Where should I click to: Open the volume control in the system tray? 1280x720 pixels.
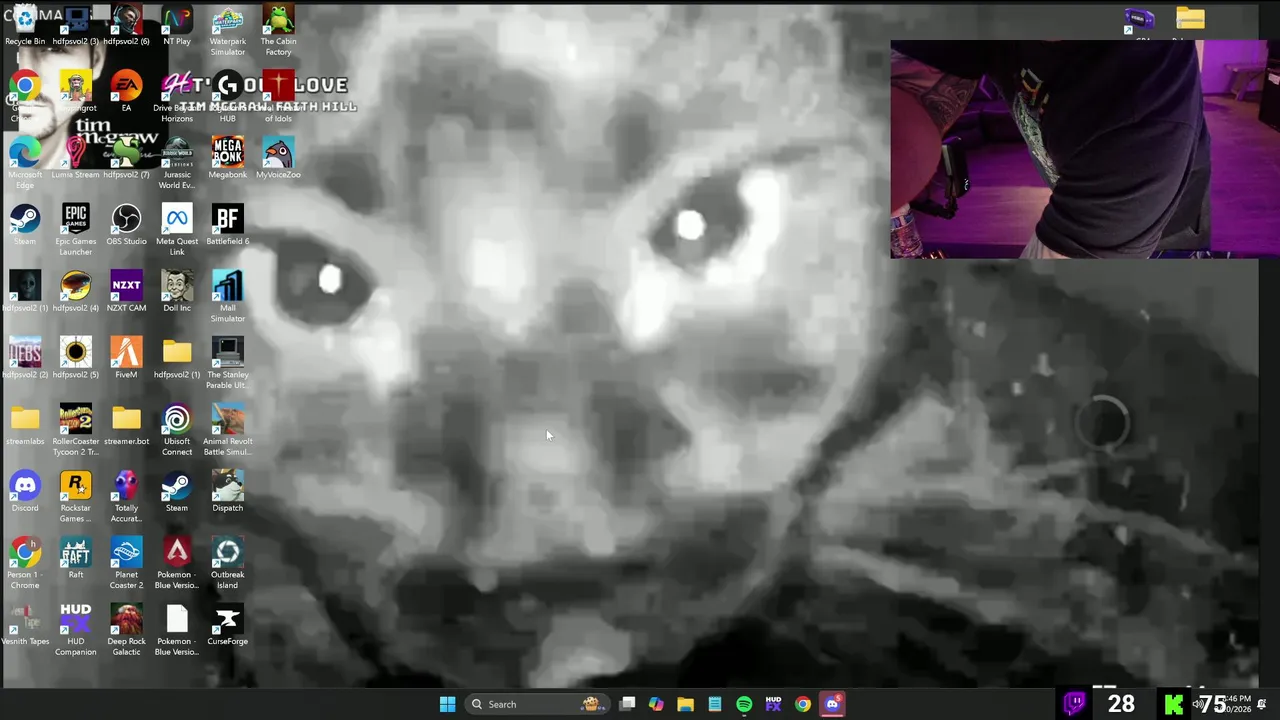1198,704
